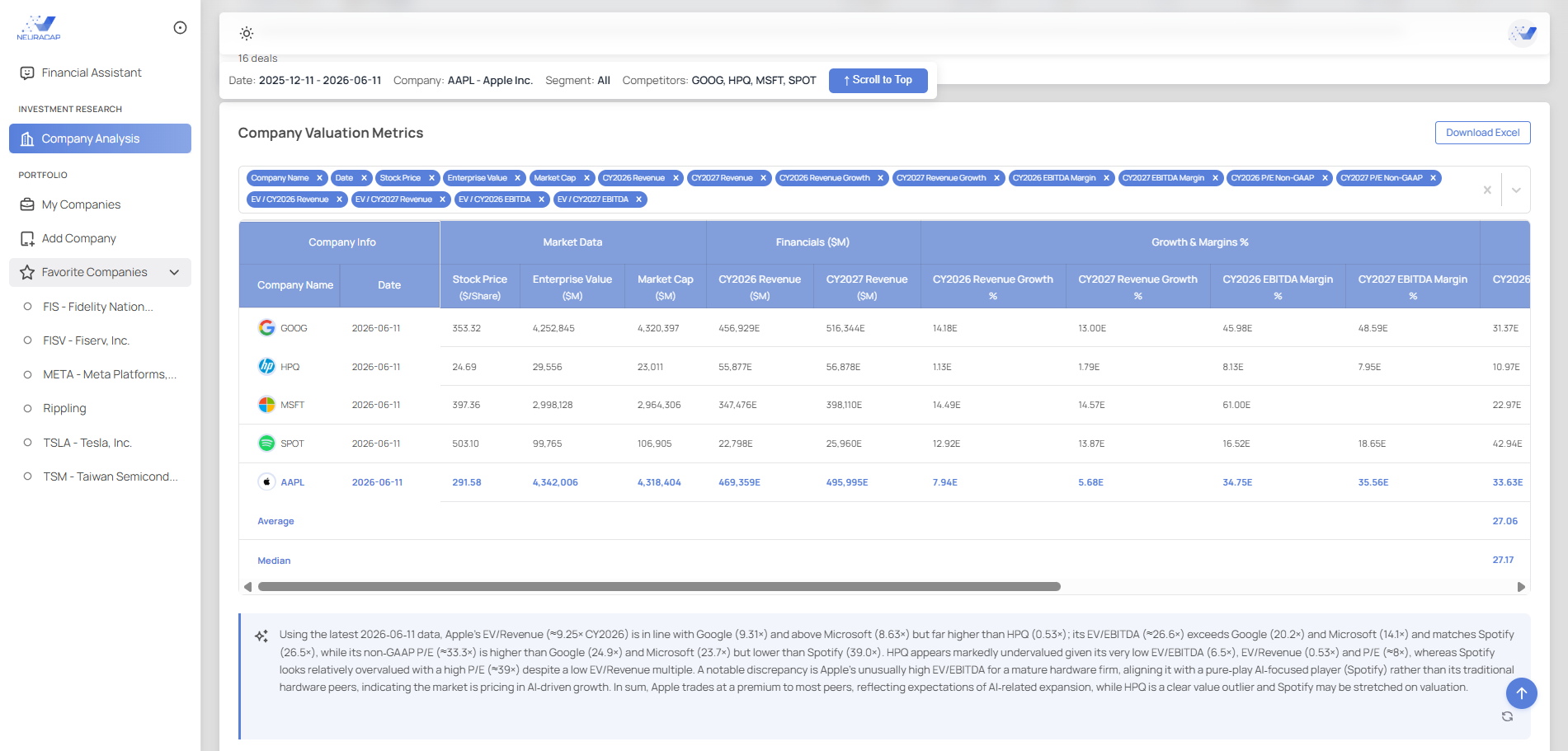Click the Neuracap logo

(39, 27)
